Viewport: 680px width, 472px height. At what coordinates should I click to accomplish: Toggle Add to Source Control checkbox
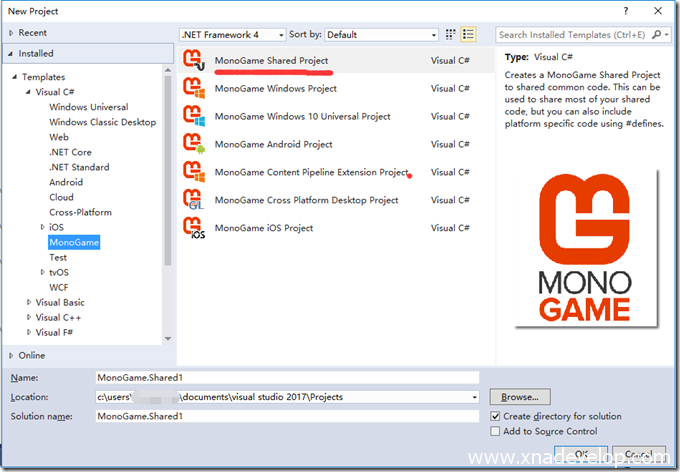click(496, 431)
